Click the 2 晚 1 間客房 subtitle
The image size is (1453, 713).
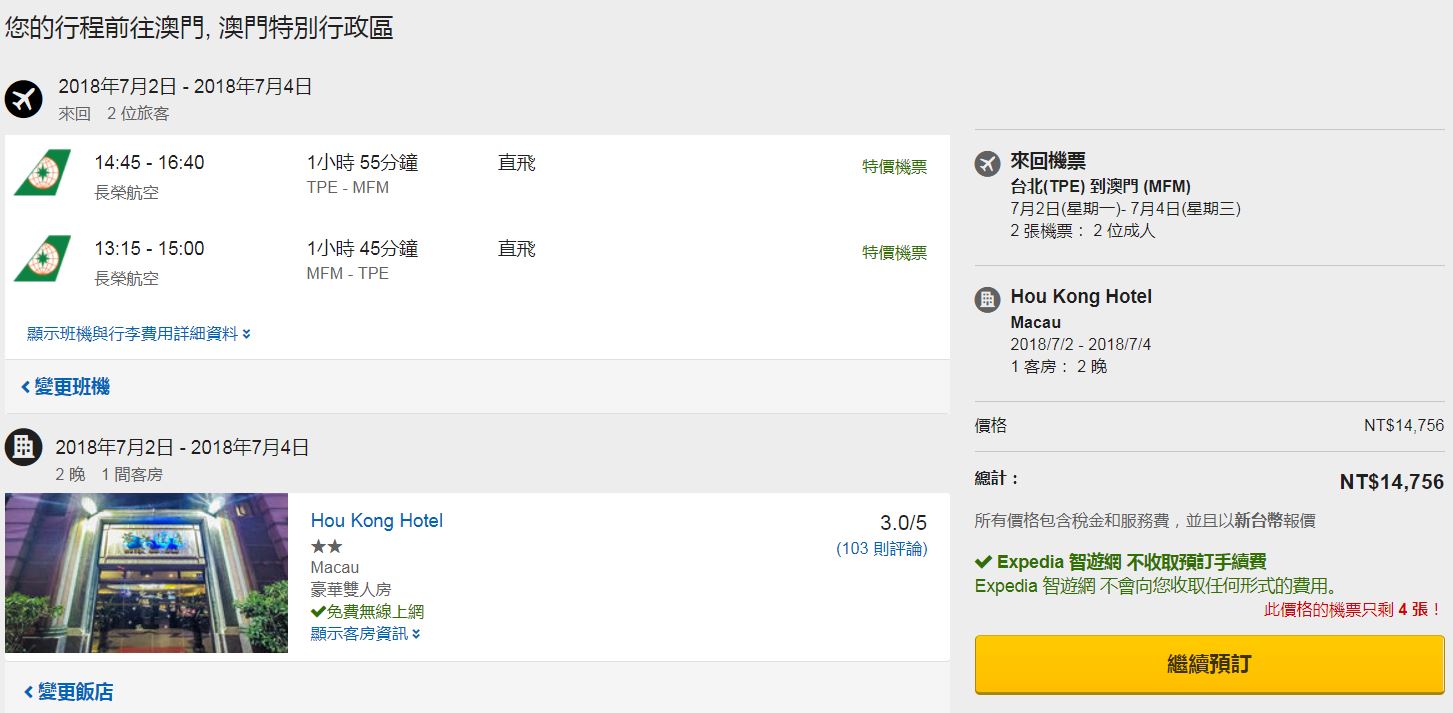[x=109, y=474]
